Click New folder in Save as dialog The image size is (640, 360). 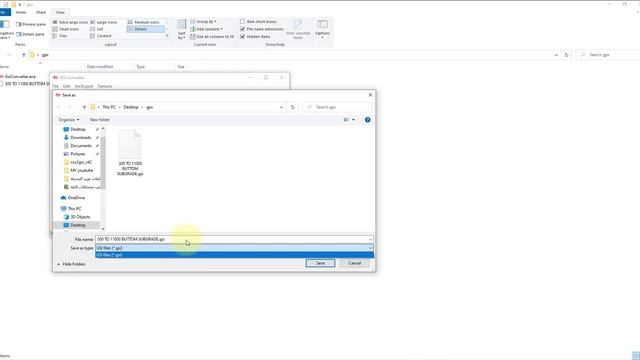click(x=100, y=120)
